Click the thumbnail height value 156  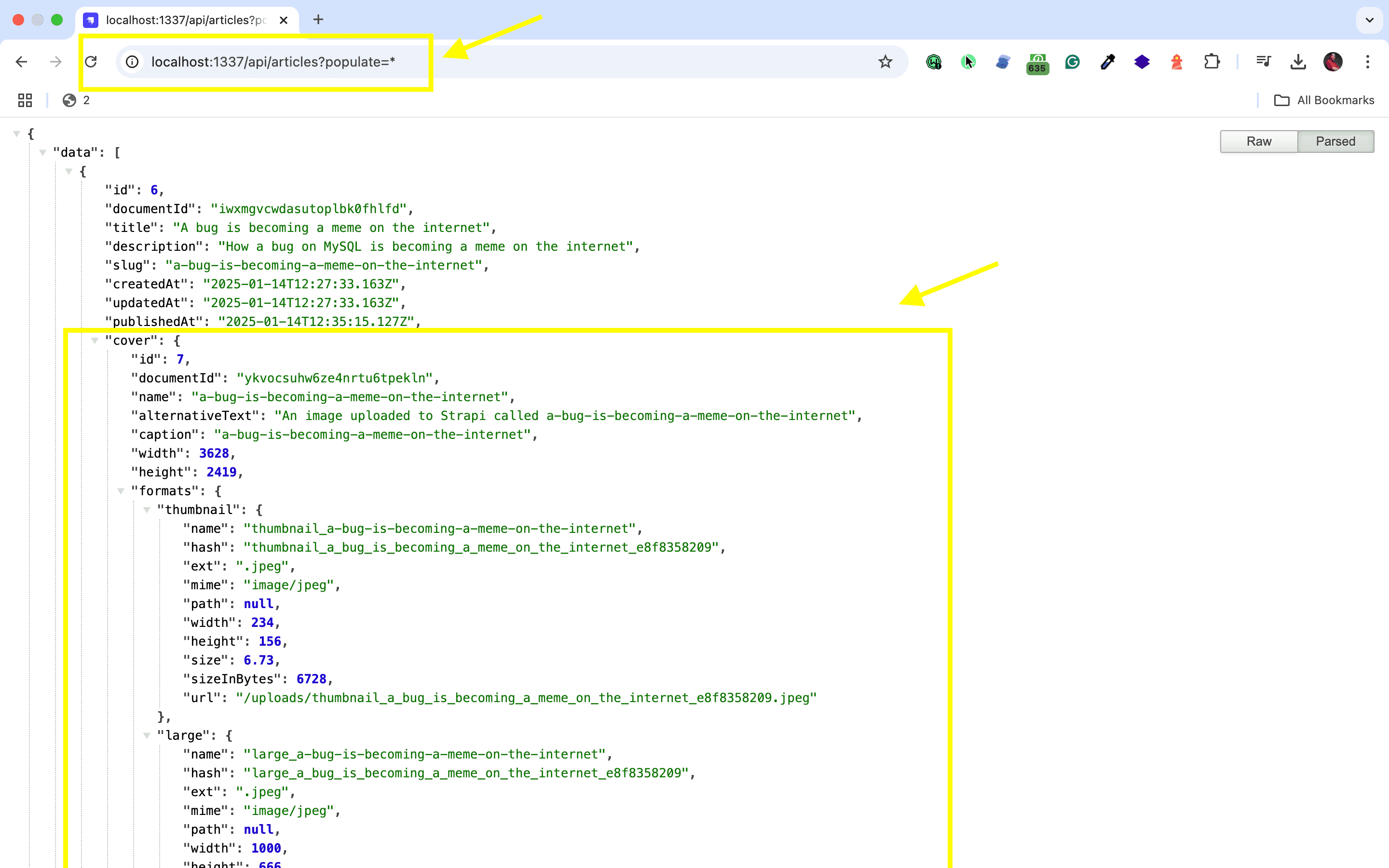270,641
